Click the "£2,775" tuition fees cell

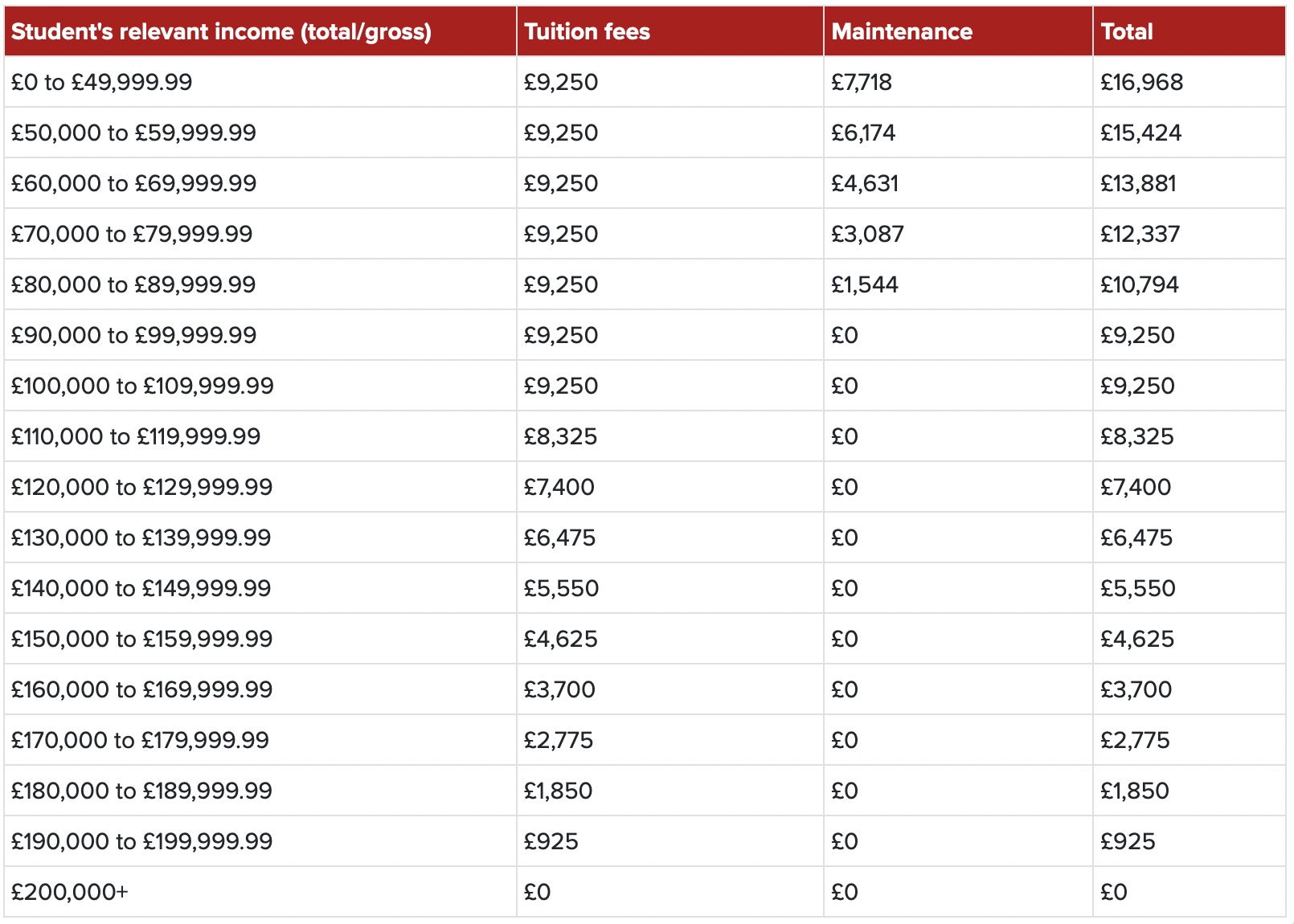[x=670, y=740]
